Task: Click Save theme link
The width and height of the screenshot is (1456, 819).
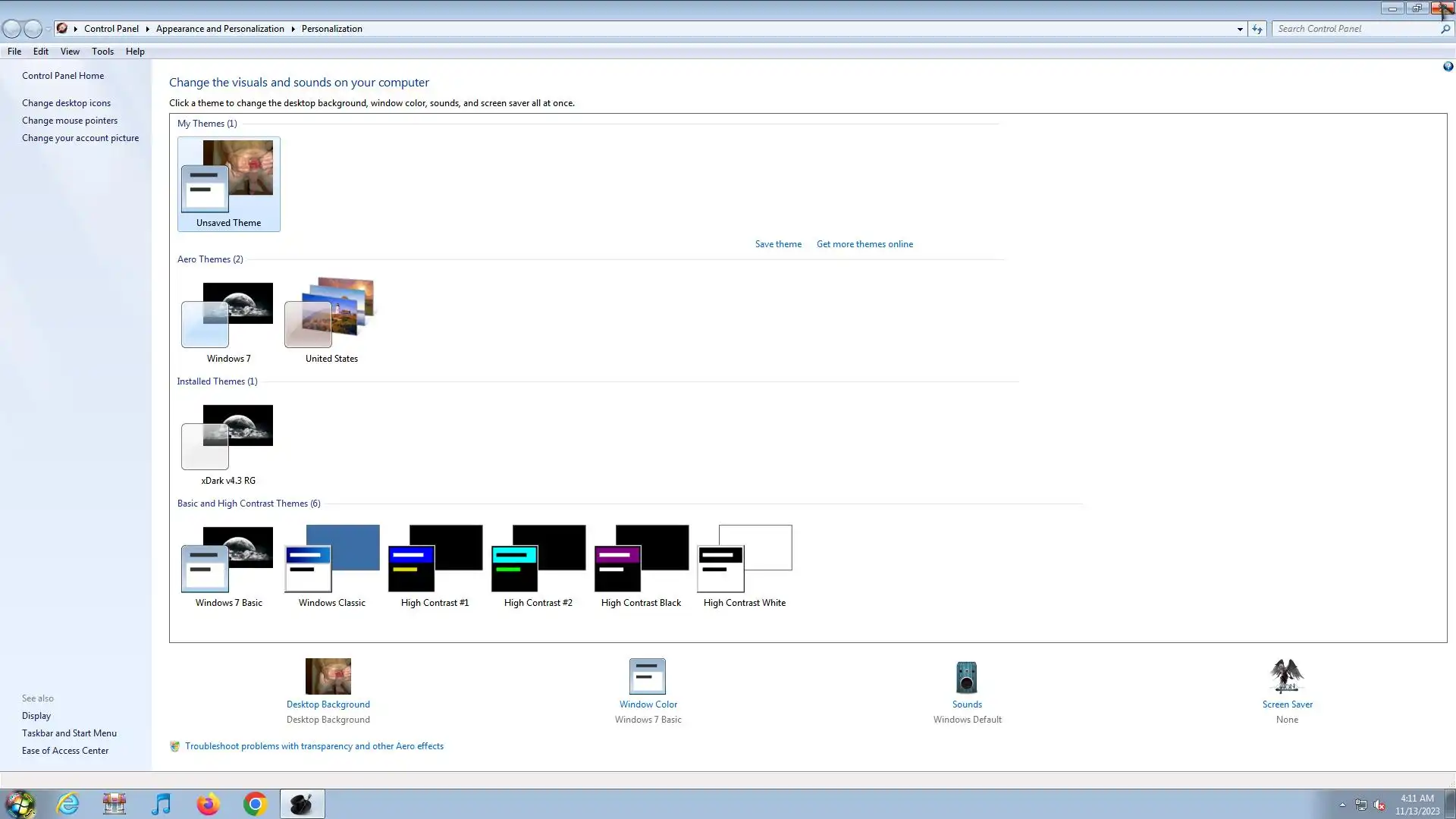Action: [778, 244]
